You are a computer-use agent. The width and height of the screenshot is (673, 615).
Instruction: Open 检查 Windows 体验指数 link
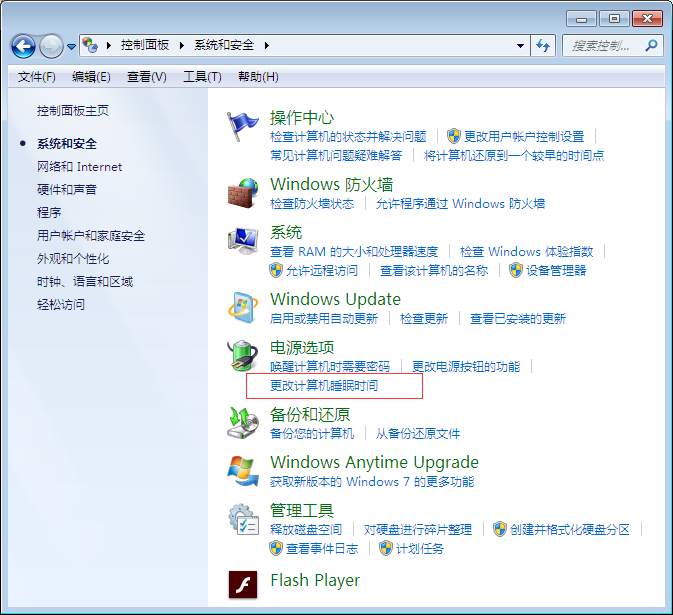click(526, 251)
